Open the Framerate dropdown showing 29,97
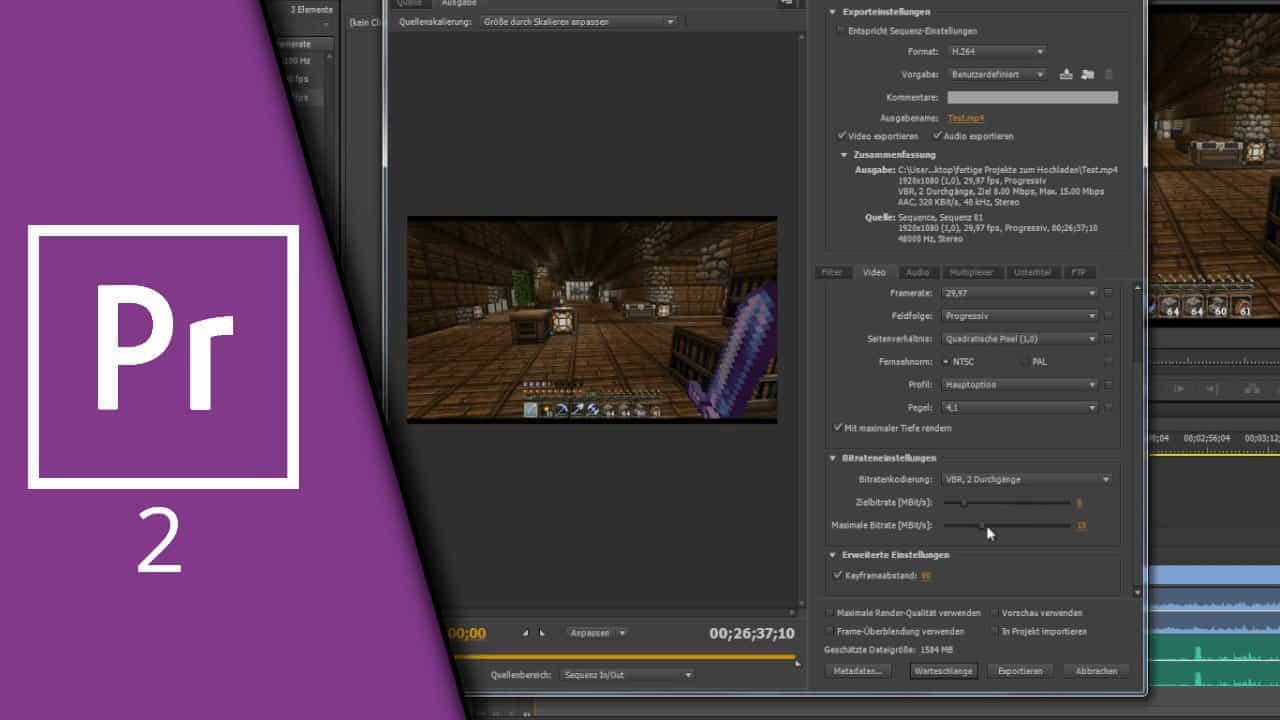This screenshot has width=1280, height=720. pyautogui.click(x=1020, y=293)
